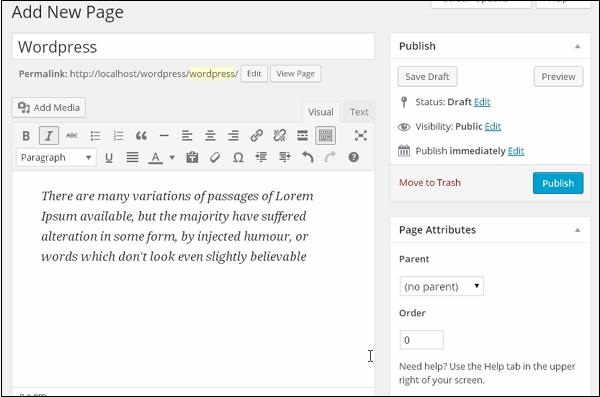600x397 pixels.
Task: Toggle the toolbar kitchen sink button
Action: [x=326, y=136]
